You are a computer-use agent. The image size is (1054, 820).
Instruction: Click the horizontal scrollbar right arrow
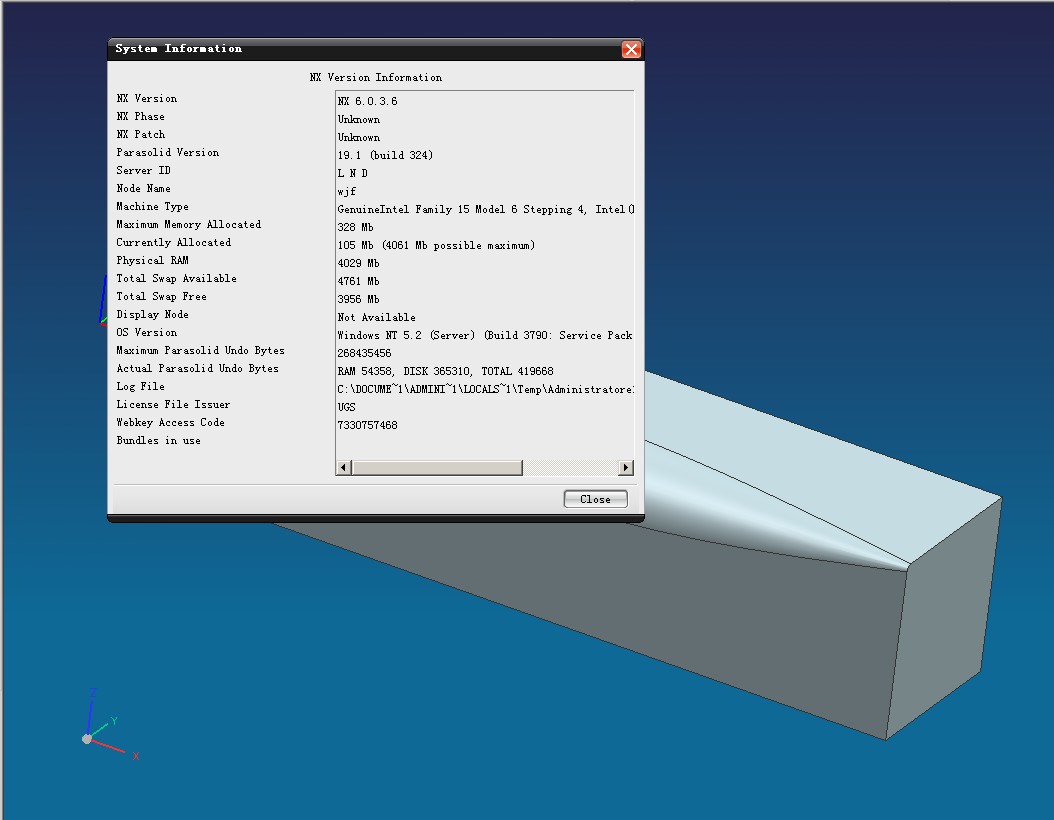626,467
